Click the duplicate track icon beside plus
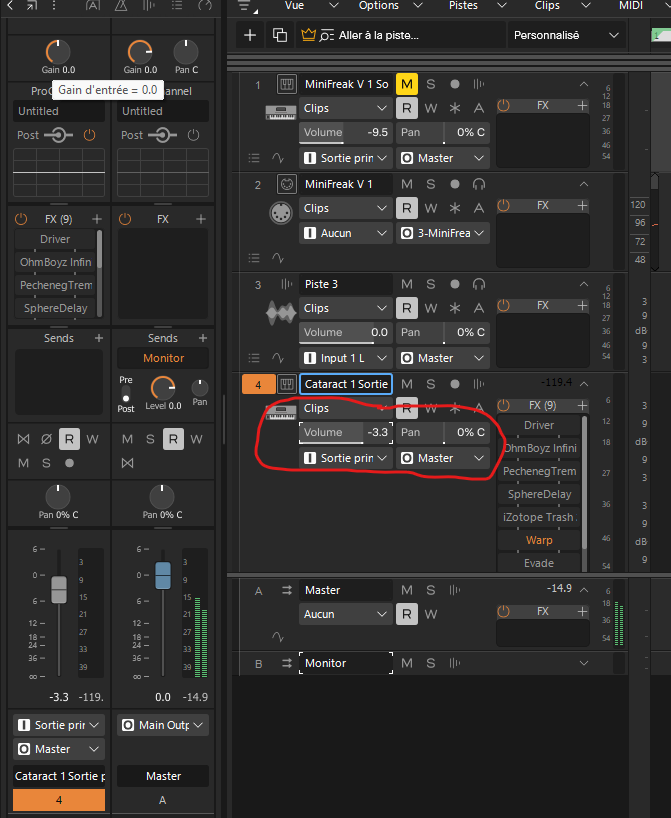The image size is (671, 818). click(280, 35)
